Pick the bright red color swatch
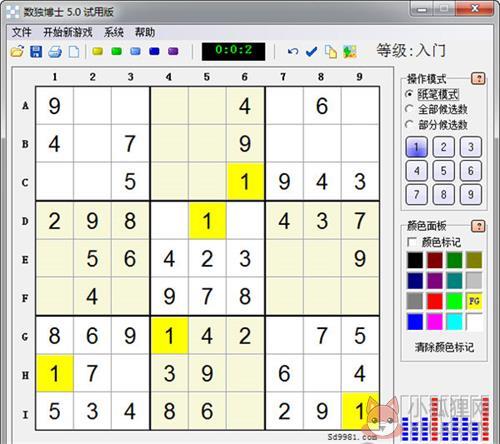 435,301
